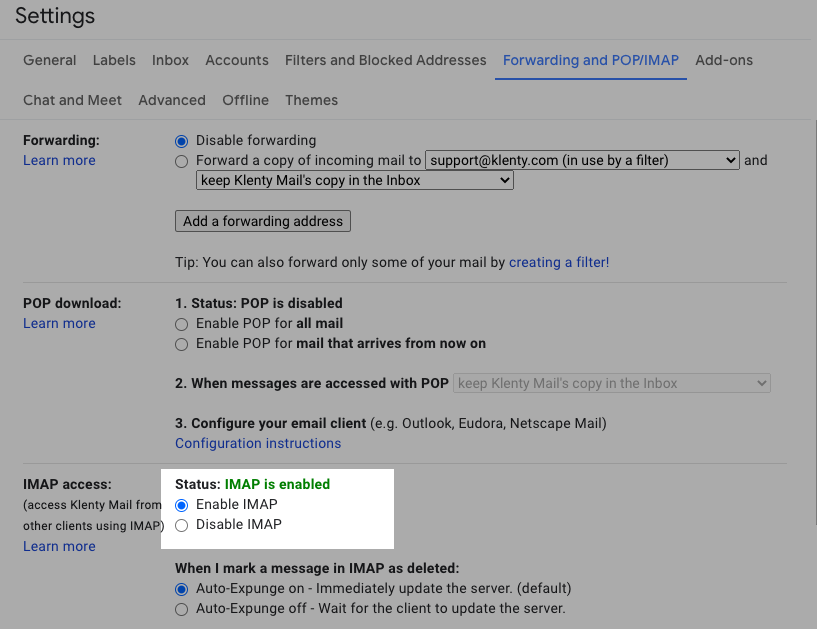Choose the Disable IMAP option
This screenshot has height=629, width=817.
pyautogui.click(x=181, y=525)
